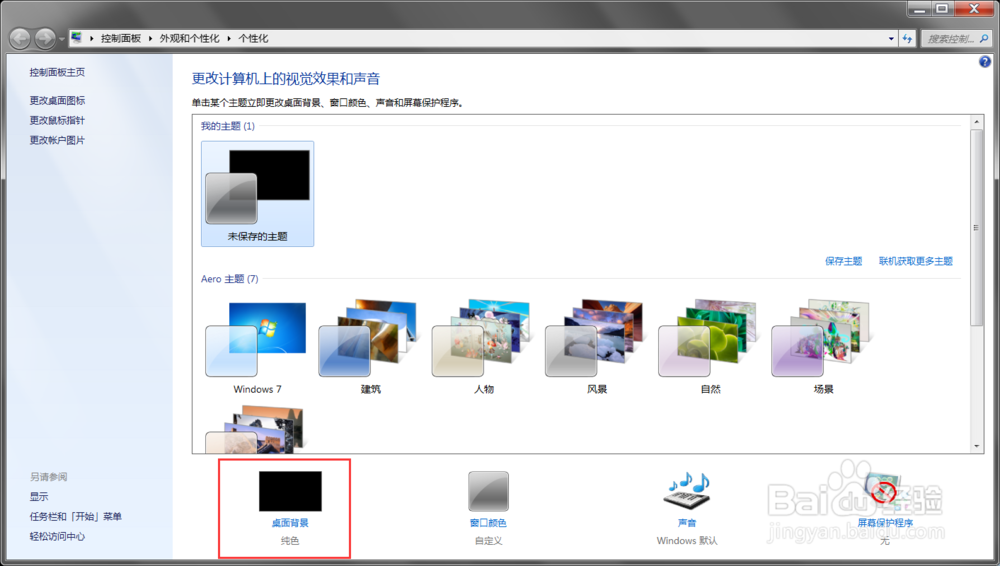The height and width of the screenshot is (566, 1000).
Task: Click the 纯色 label under desktop background
Action: point(290,540)
